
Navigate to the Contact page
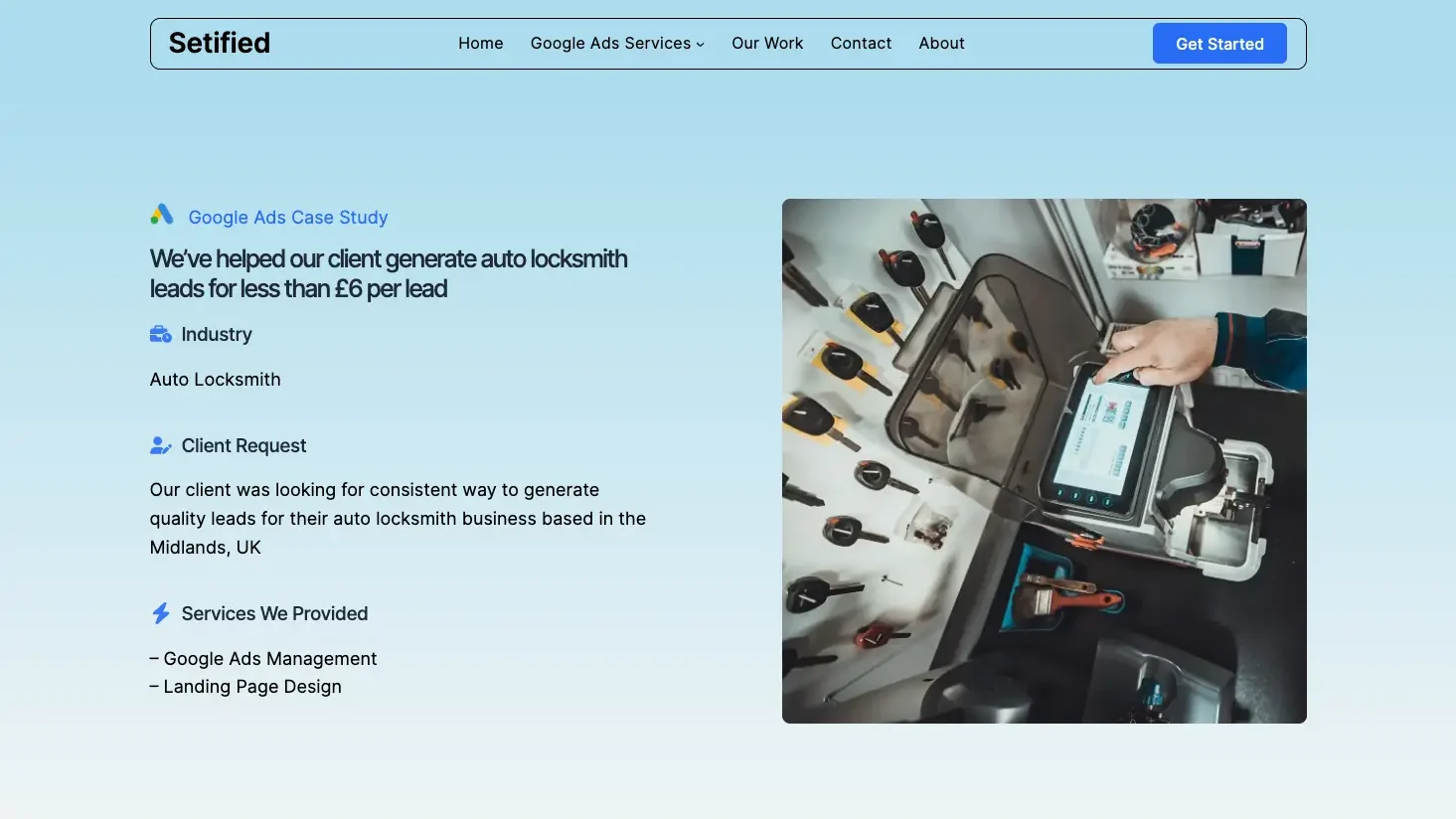(x=861, y=44)
